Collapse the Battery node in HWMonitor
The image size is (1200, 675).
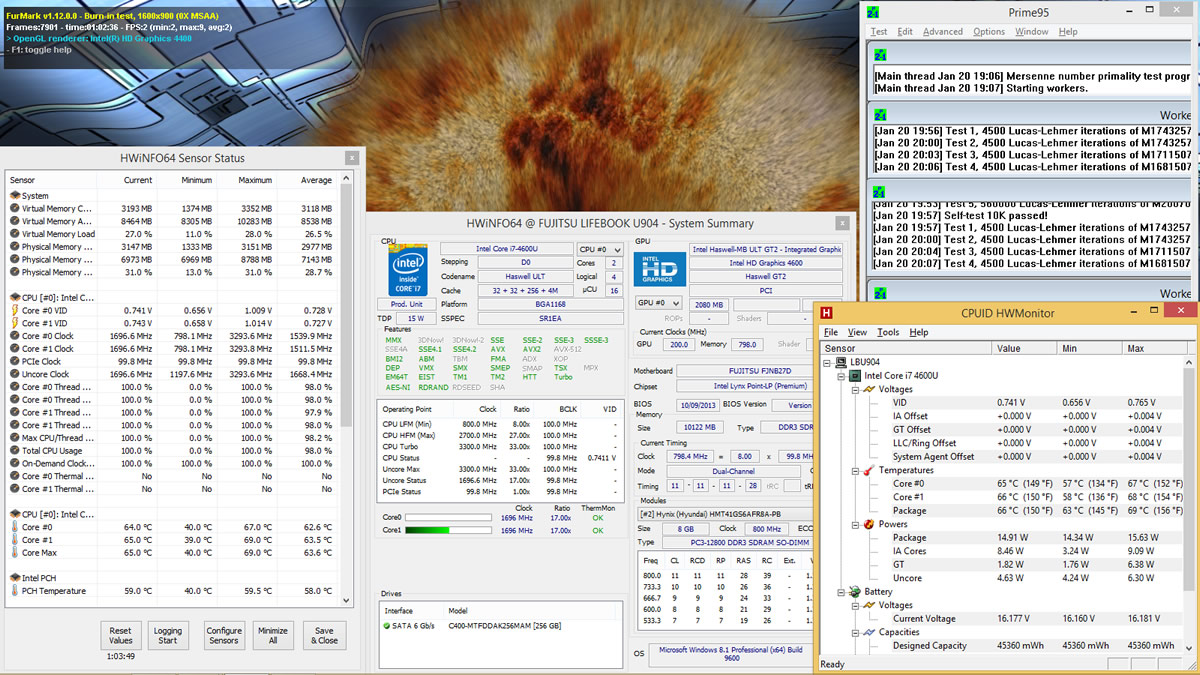842,592
